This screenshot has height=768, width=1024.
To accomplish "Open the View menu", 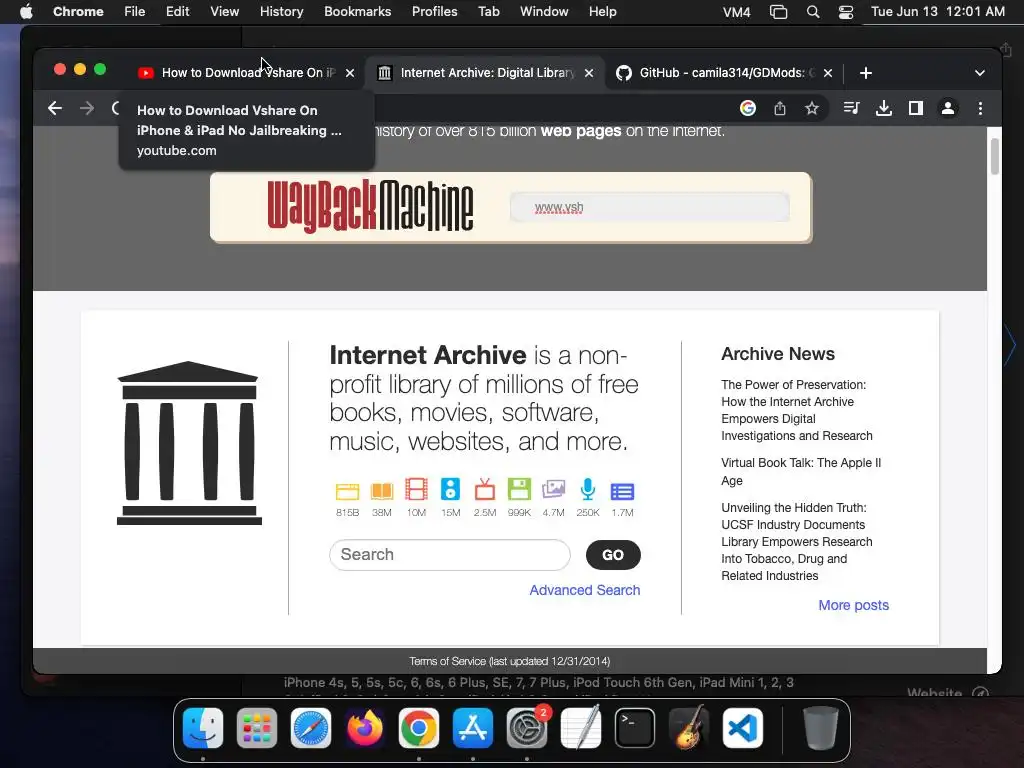I will tap(225, 11).
